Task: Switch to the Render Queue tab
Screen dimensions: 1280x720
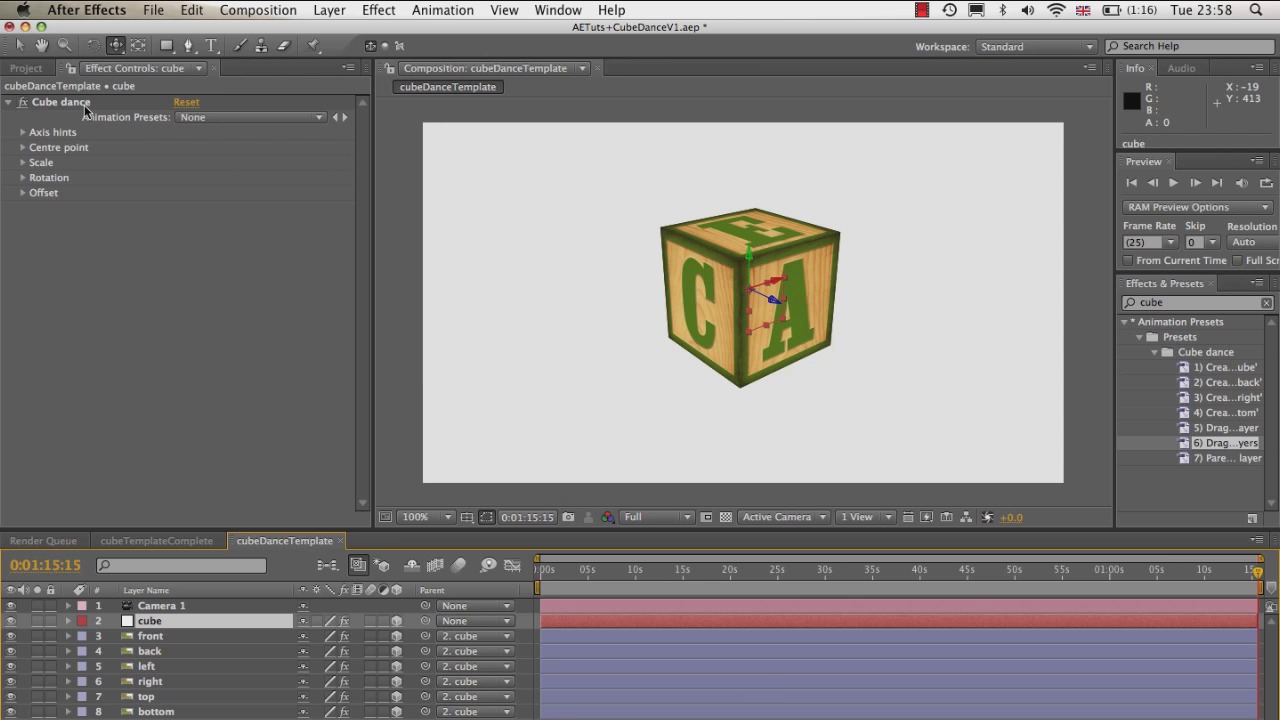Action: coord(43,541)
